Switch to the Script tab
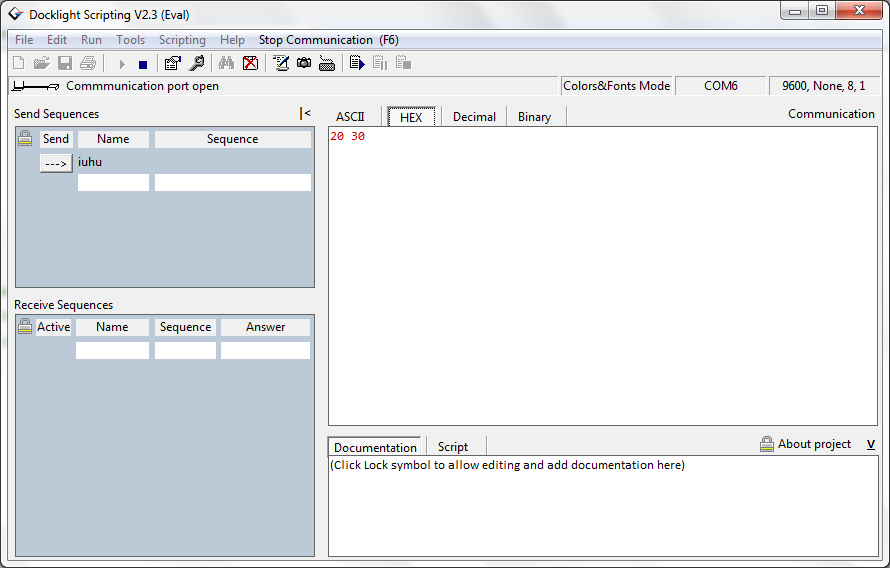The height and width of the screenshot is (568, 890). (452, 447)
